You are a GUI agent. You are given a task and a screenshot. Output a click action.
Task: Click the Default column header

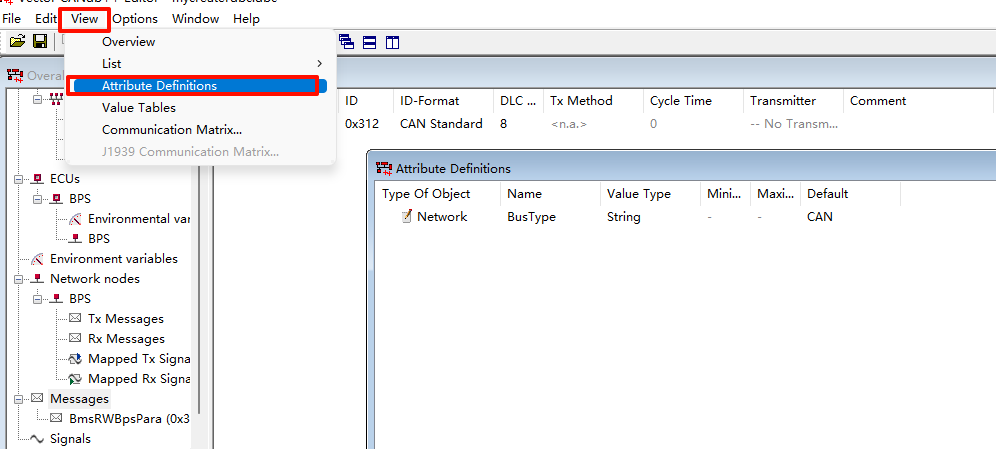point(850,194)
